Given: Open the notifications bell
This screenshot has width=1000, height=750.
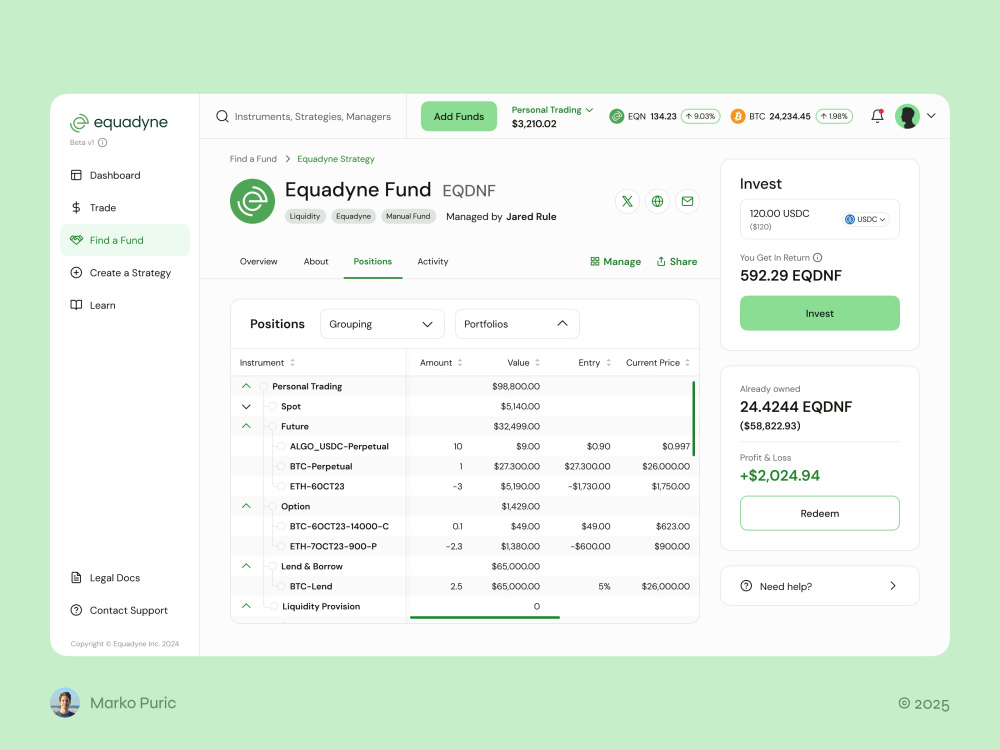Looking at the screenshot, I should [877, 116].
